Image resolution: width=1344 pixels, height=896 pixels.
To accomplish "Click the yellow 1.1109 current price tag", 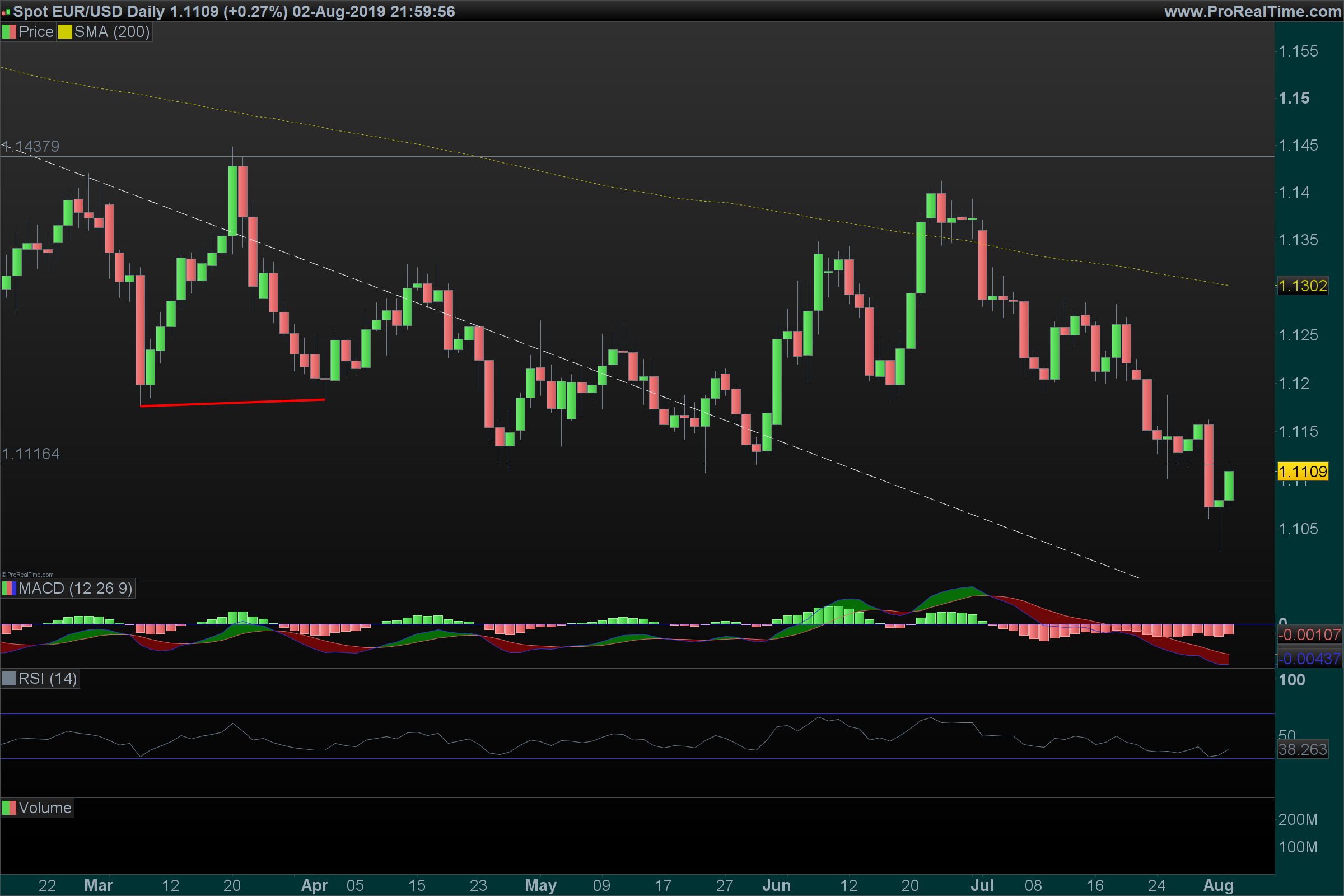I will click(x=1303, y=472).
